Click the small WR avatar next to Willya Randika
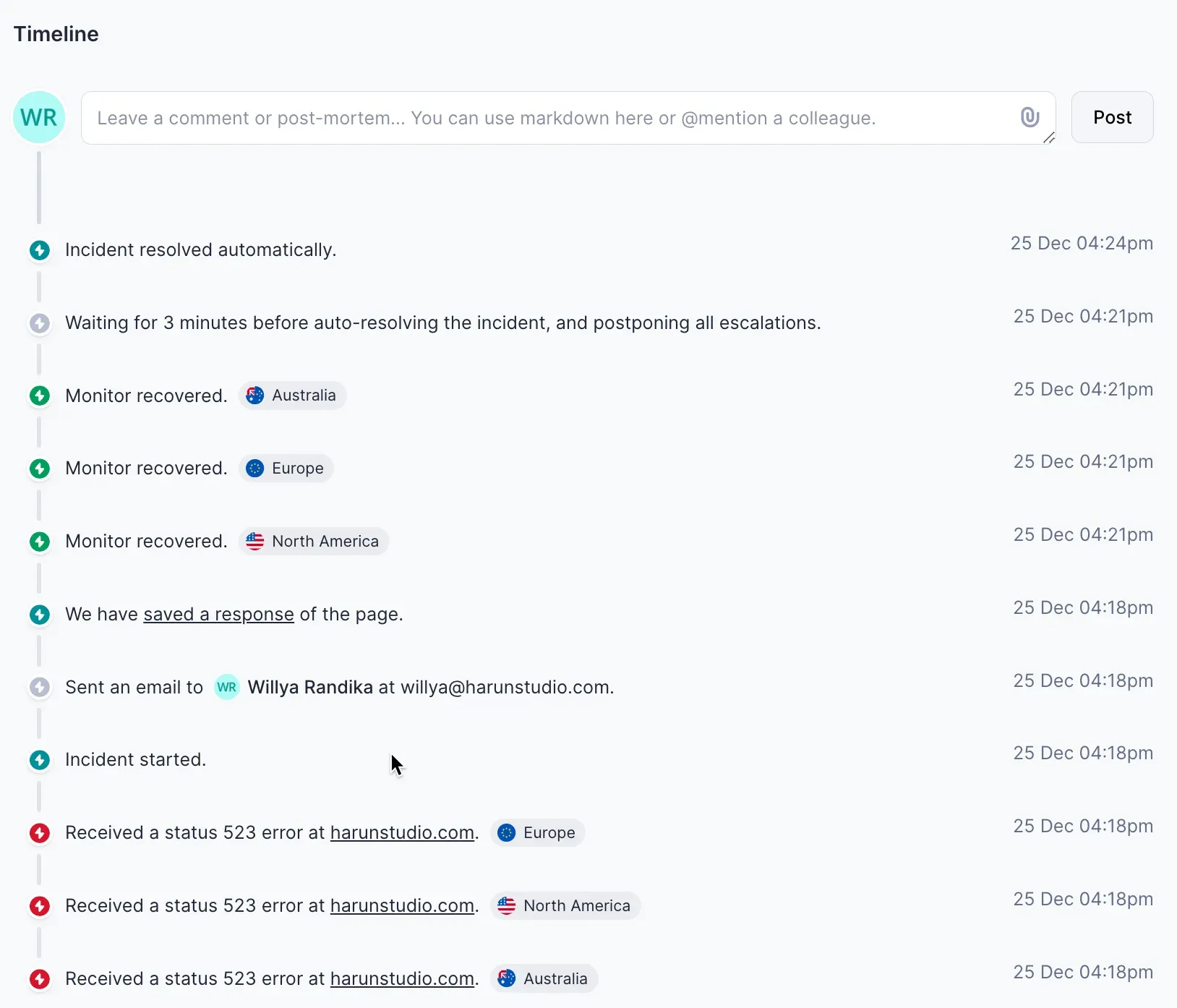1177x1008 pixels. (x=226, y=688)
